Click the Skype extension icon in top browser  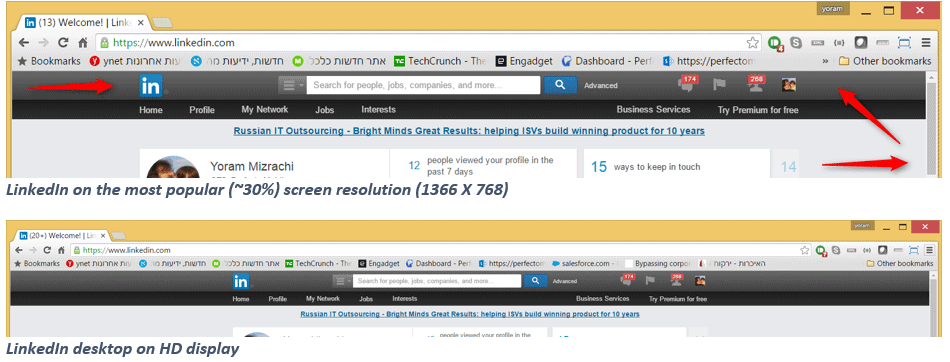pos(796,42)
